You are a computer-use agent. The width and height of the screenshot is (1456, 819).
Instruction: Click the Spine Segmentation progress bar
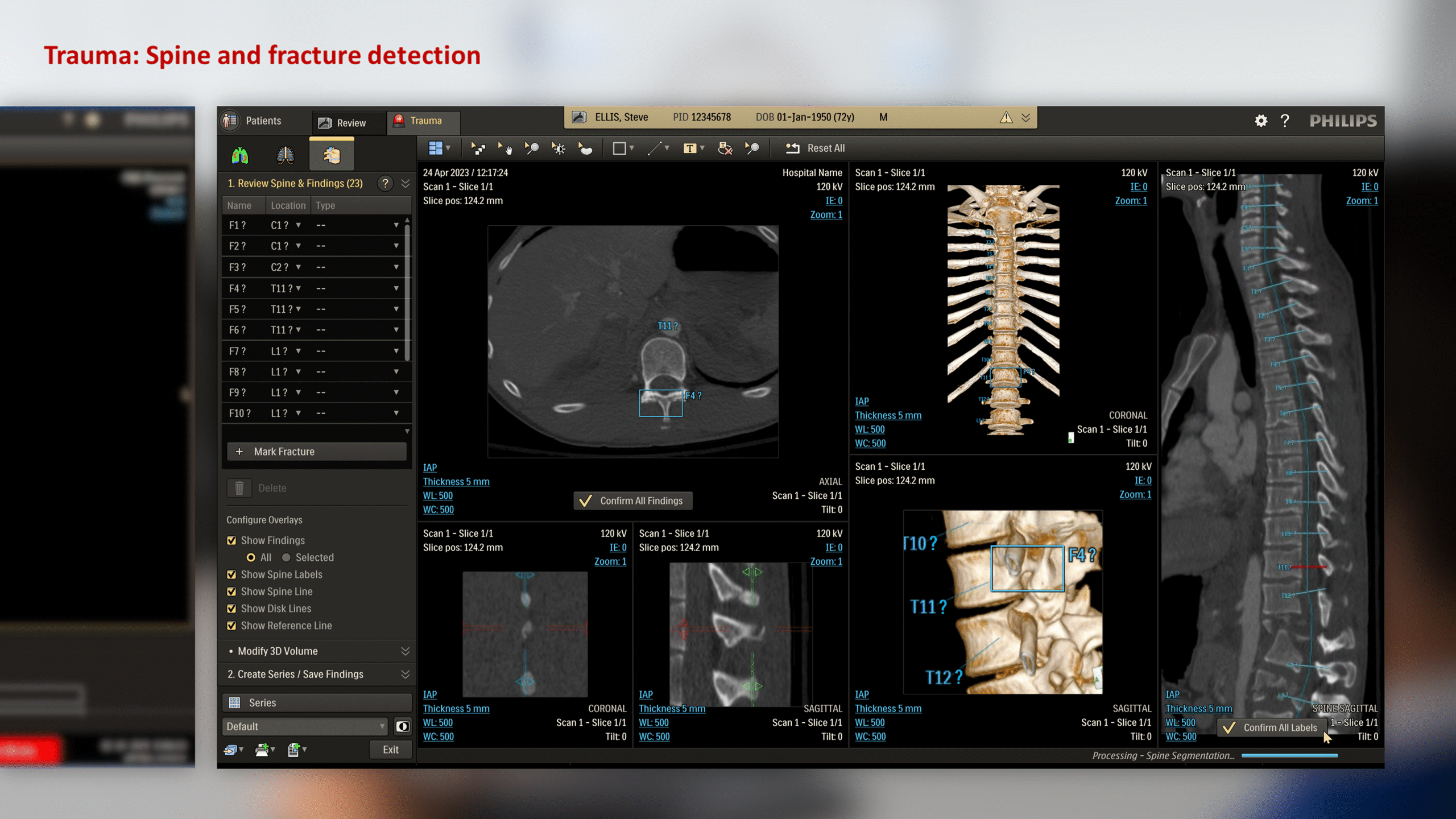[x=1289, y=756]
